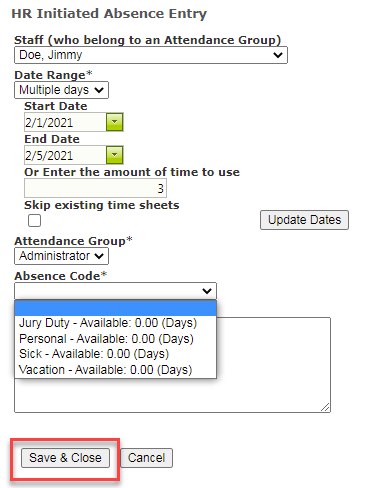This screenshot has width=388, height=488.
Task: Click the Cancel button
Action: click(x=146, y=458)
